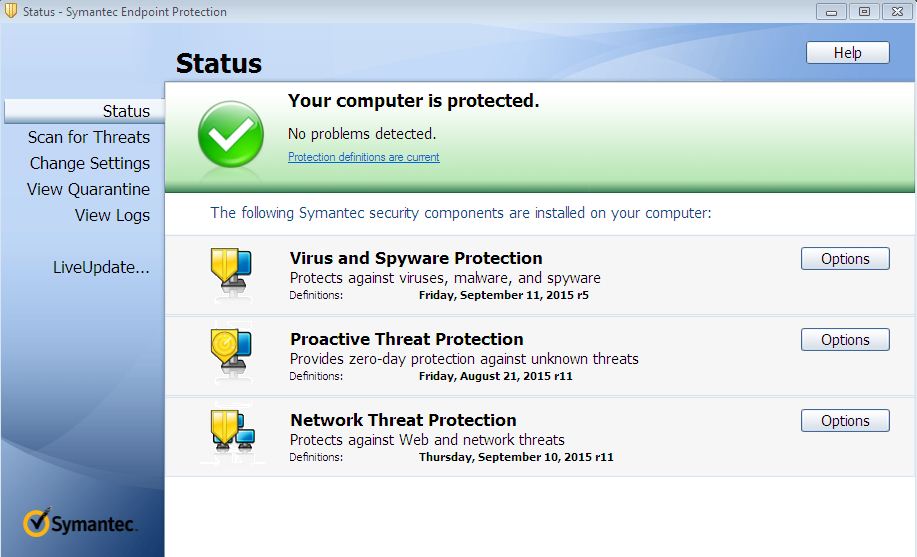Click the 'Protection definitions are current' link

[364, 157]
